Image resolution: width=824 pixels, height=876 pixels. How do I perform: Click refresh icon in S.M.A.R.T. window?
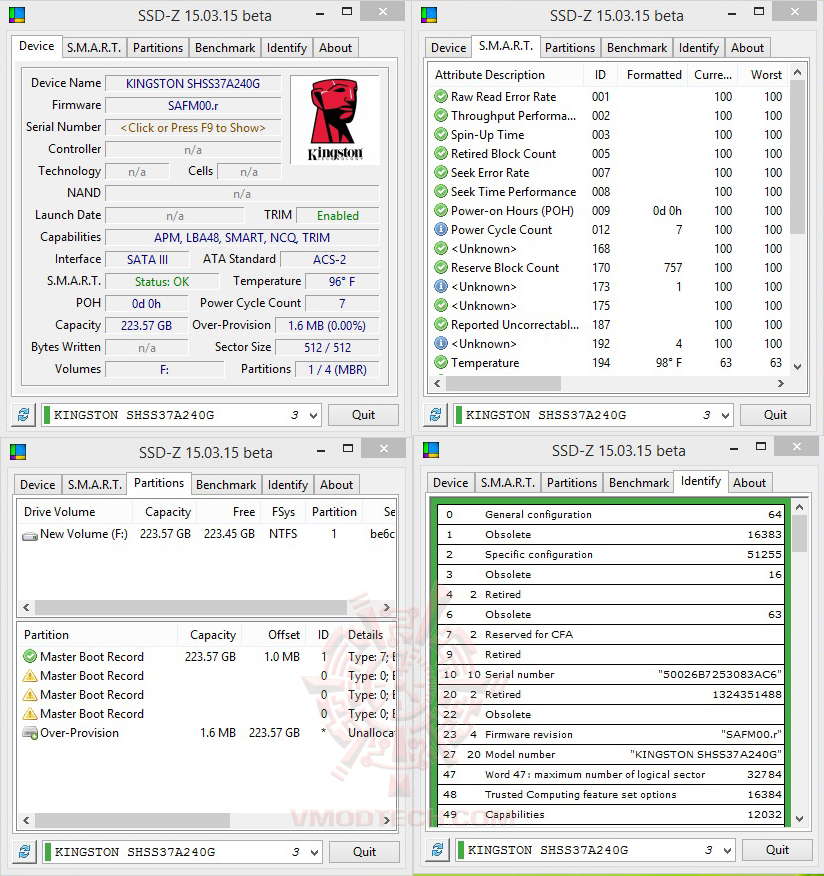click(435, 415)
